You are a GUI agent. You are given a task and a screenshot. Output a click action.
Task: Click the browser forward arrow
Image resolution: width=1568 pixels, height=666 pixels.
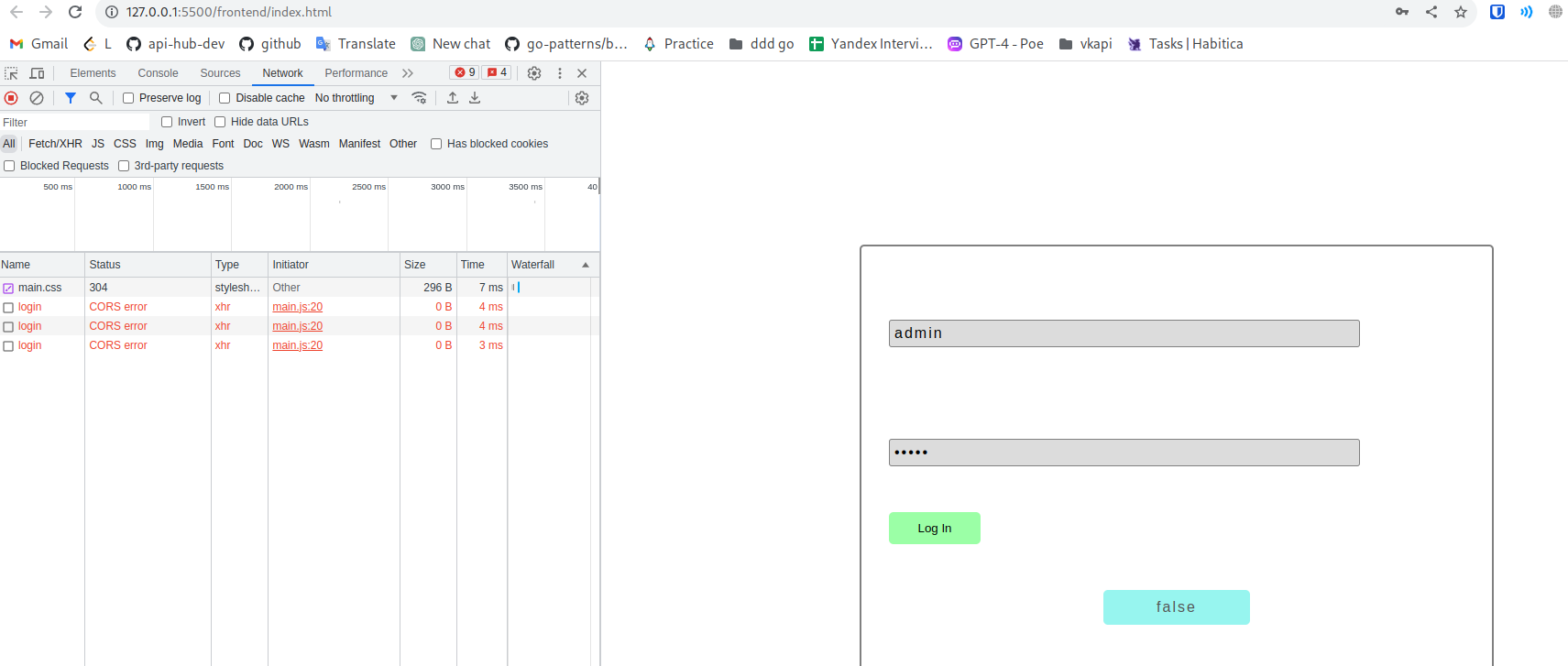point(46,12)
